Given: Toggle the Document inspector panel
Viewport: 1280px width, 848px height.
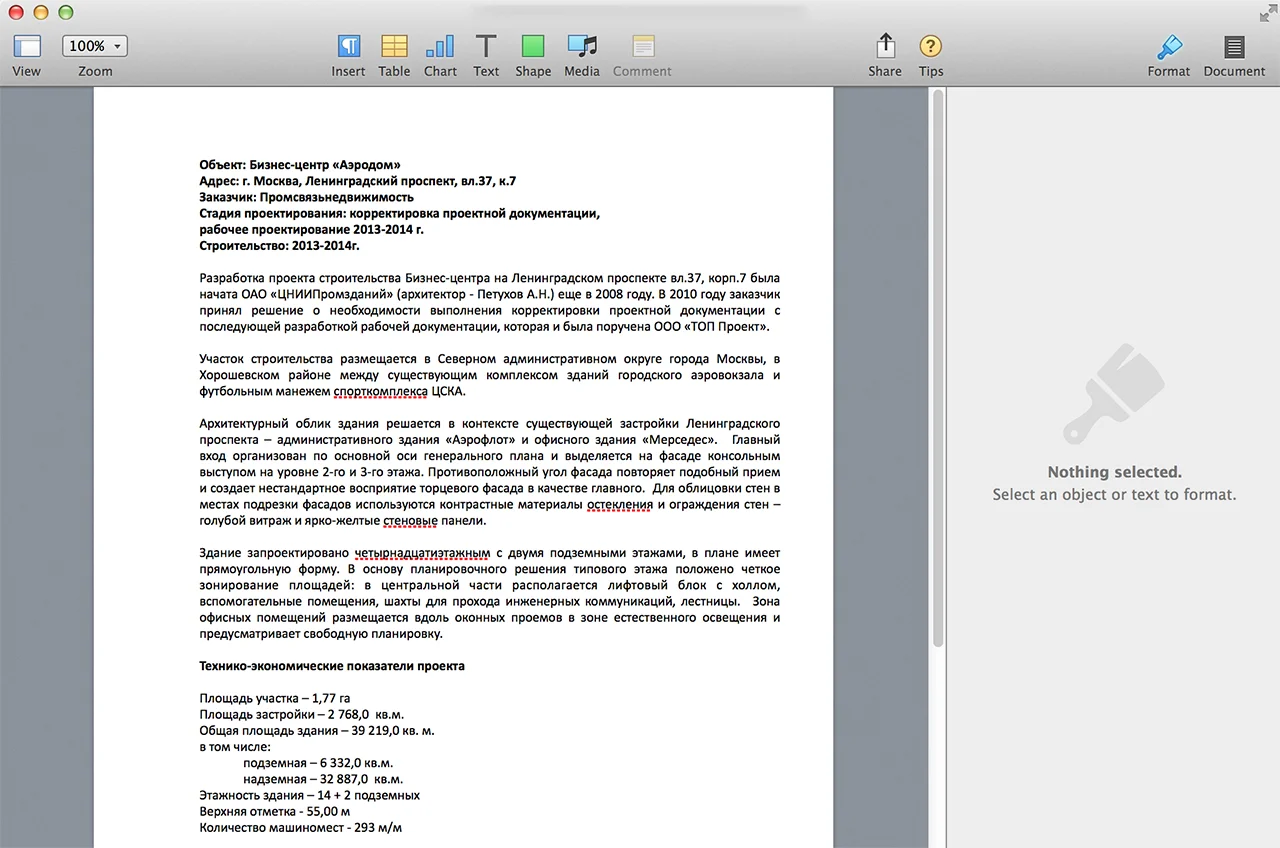Looking at the screenshot, I should pyautogui.click(x=1234, y=46).
